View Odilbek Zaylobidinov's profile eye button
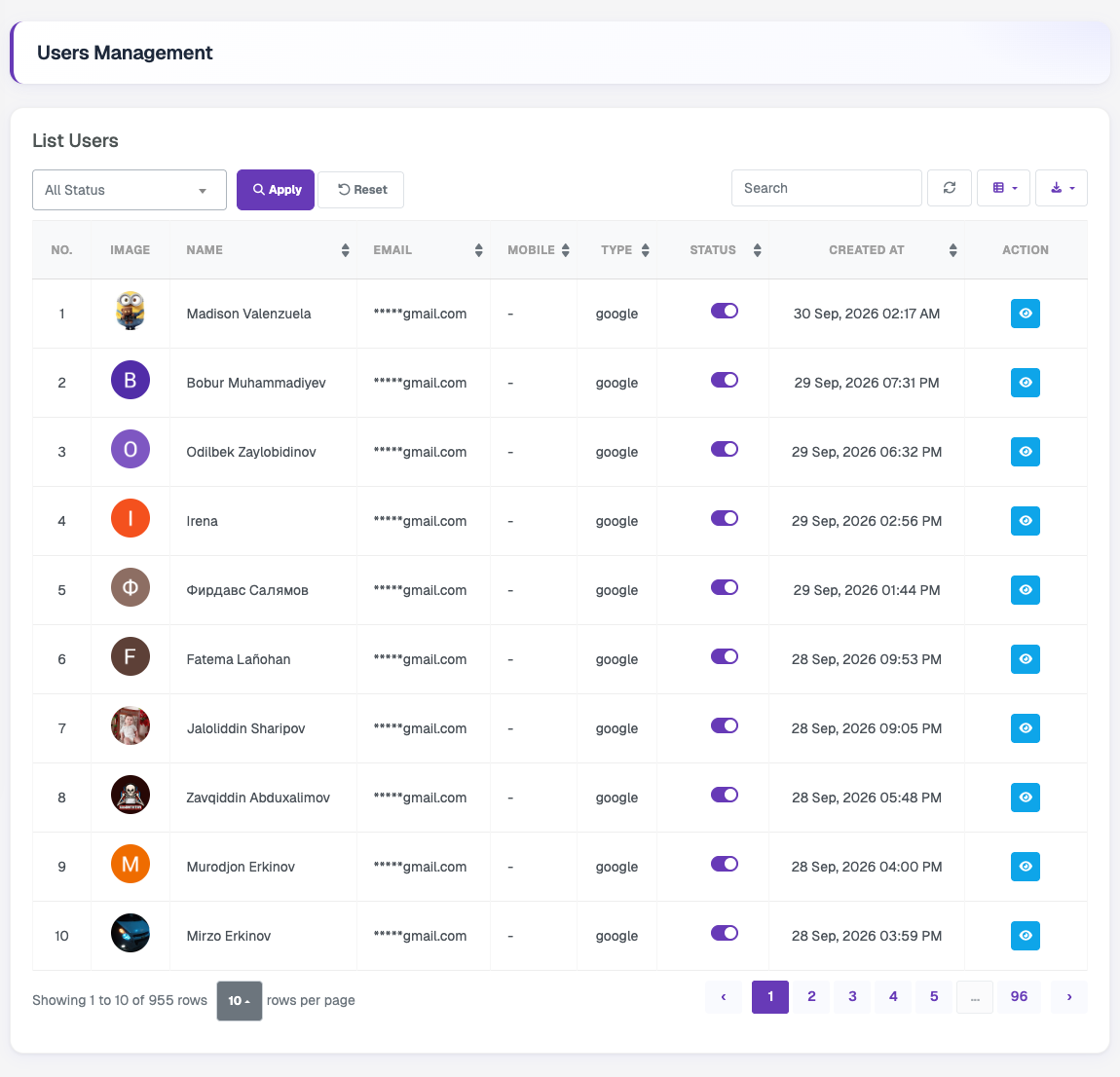This screenshot has height=1077, width=1120. click(1025, 452)
